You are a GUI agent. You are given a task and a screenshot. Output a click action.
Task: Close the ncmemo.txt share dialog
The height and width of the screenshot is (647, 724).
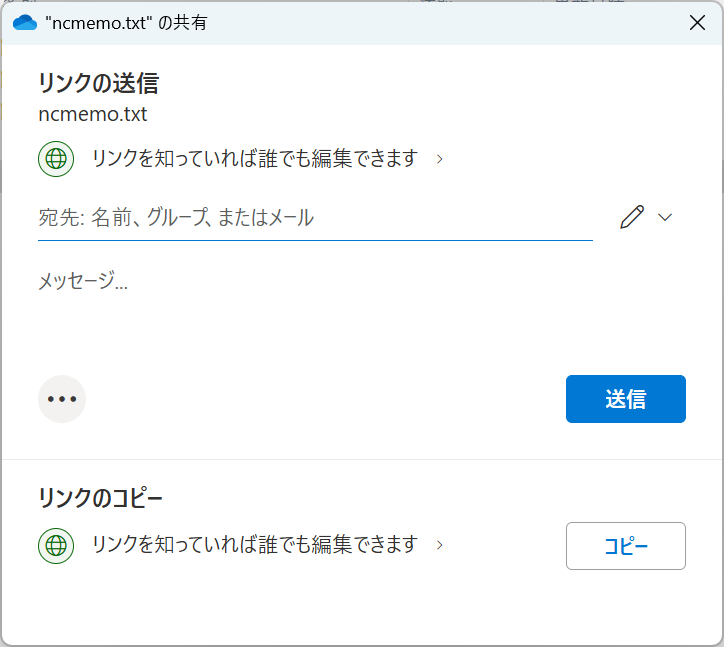coord(697,22)
